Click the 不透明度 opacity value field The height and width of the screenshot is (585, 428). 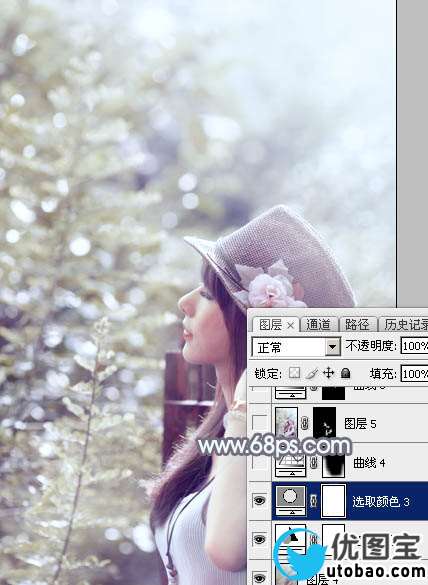click(415, 346)
